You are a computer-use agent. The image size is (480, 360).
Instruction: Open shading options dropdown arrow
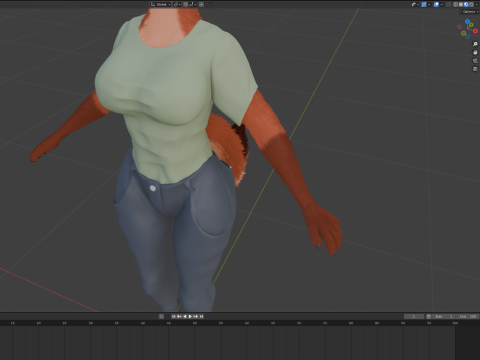477,4
